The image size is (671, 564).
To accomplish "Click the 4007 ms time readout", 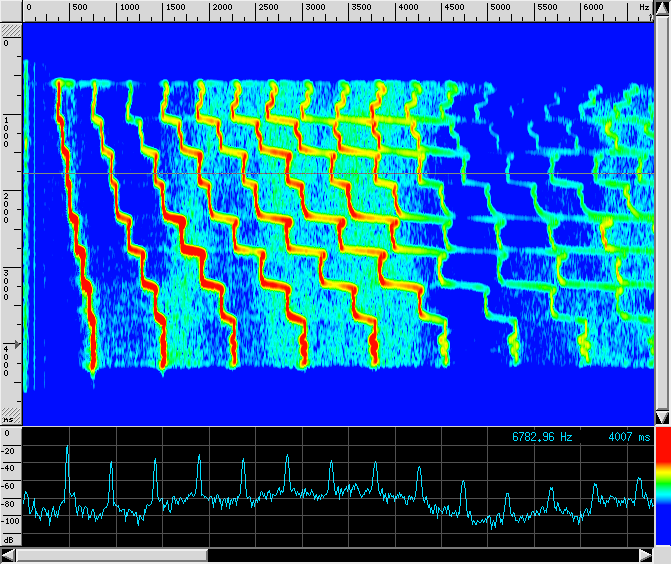I will pos(629,437).
